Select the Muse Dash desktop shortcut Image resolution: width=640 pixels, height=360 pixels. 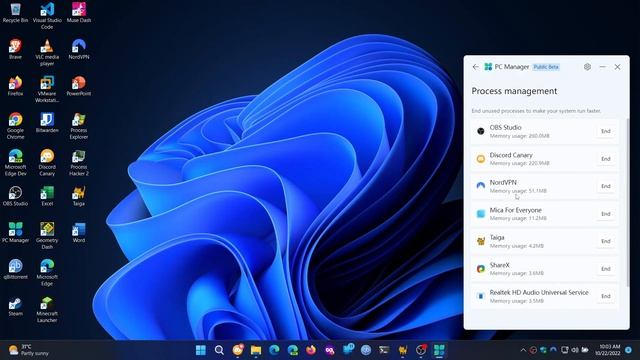point(79,12)
